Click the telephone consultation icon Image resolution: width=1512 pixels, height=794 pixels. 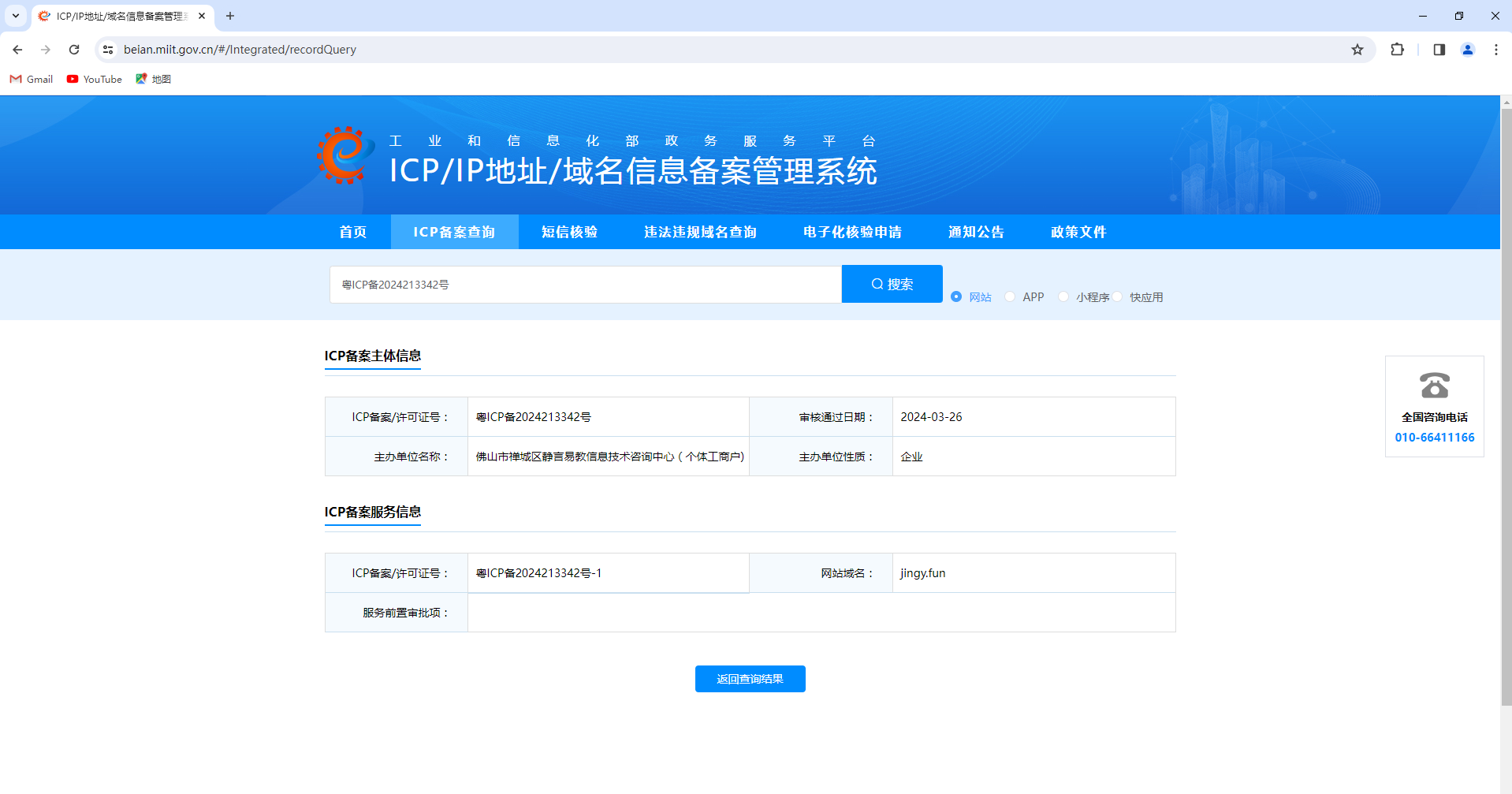[x=1434, y=386]
